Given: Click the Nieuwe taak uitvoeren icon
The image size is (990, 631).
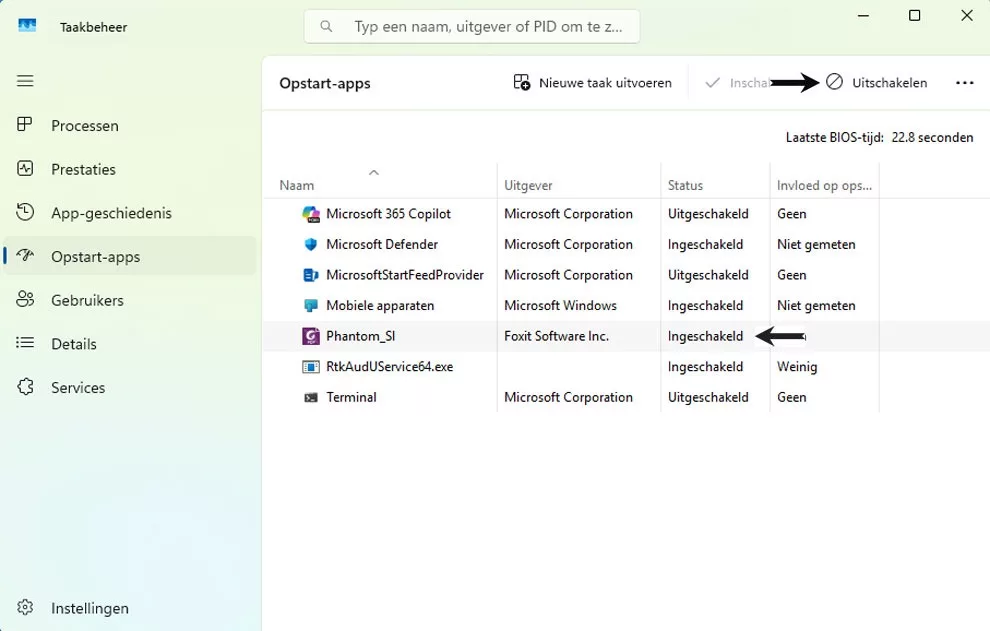Looking at the screenshot, I should [x=522, y=82].
